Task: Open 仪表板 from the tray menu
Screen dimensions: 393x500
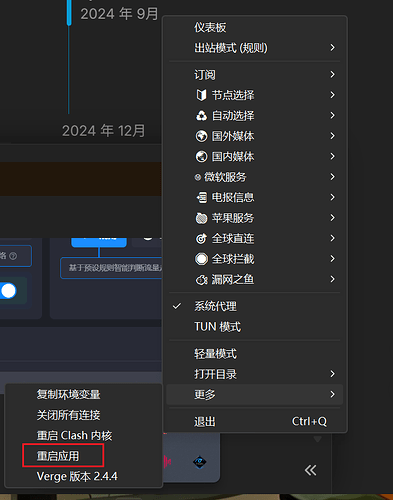Action: click(255, 27)
